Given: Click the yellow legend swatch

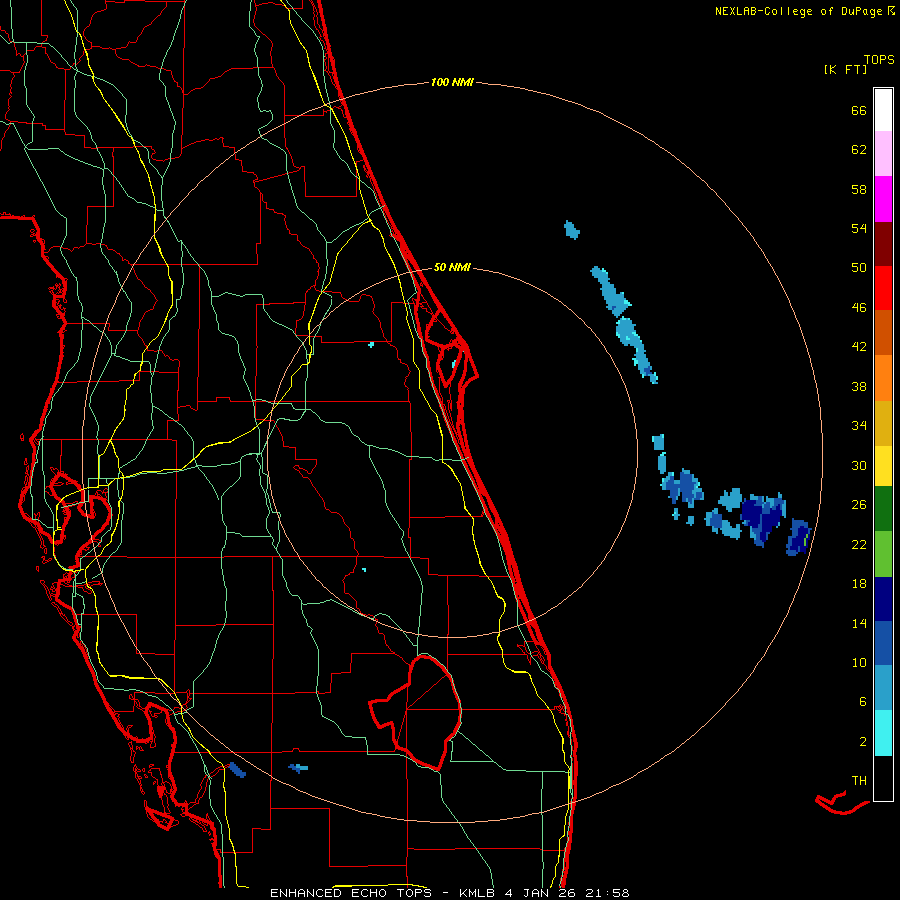Looking at the screenshot, I should [883, 466].
